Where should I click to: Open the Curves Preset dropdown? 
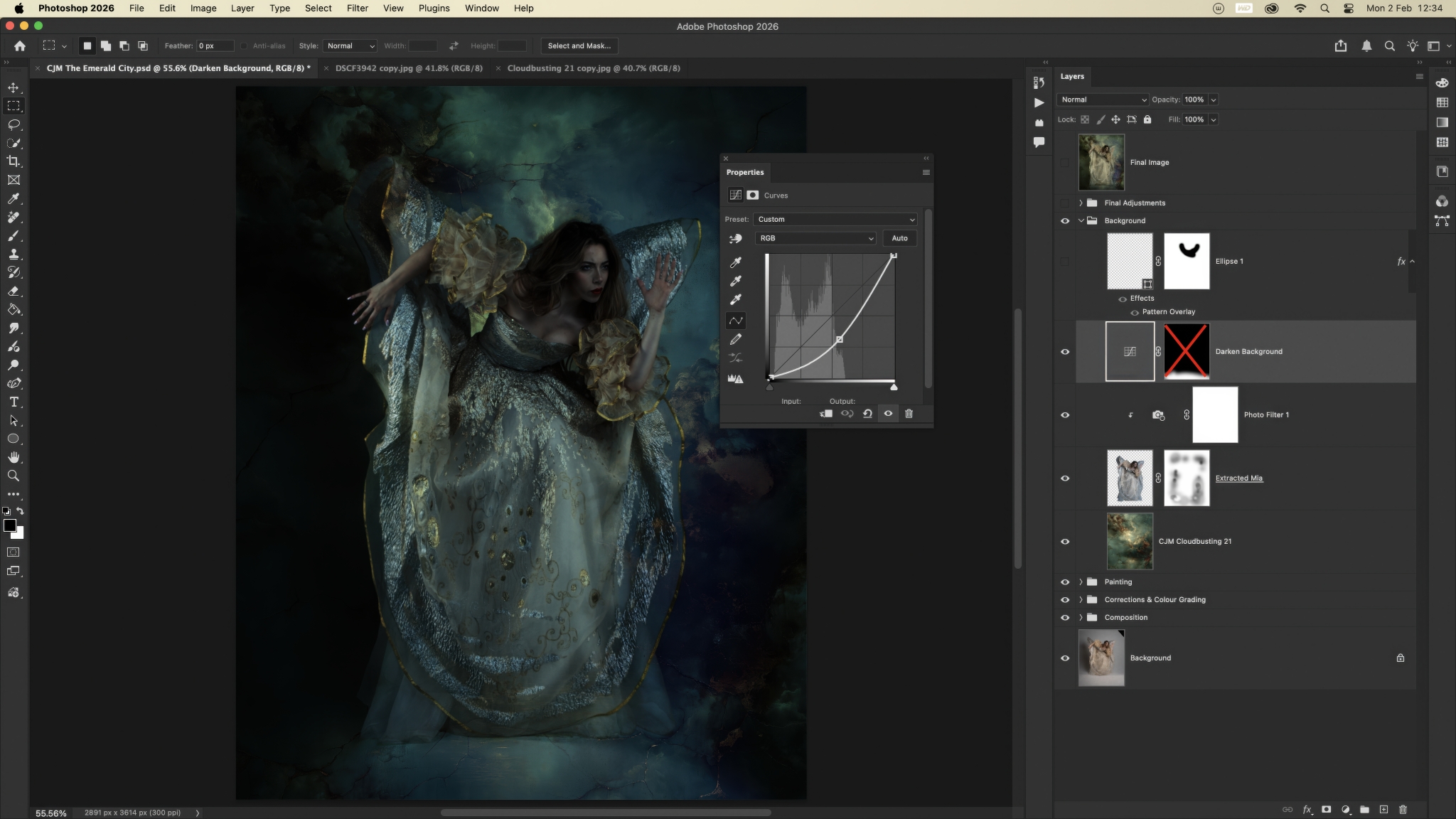835,220
